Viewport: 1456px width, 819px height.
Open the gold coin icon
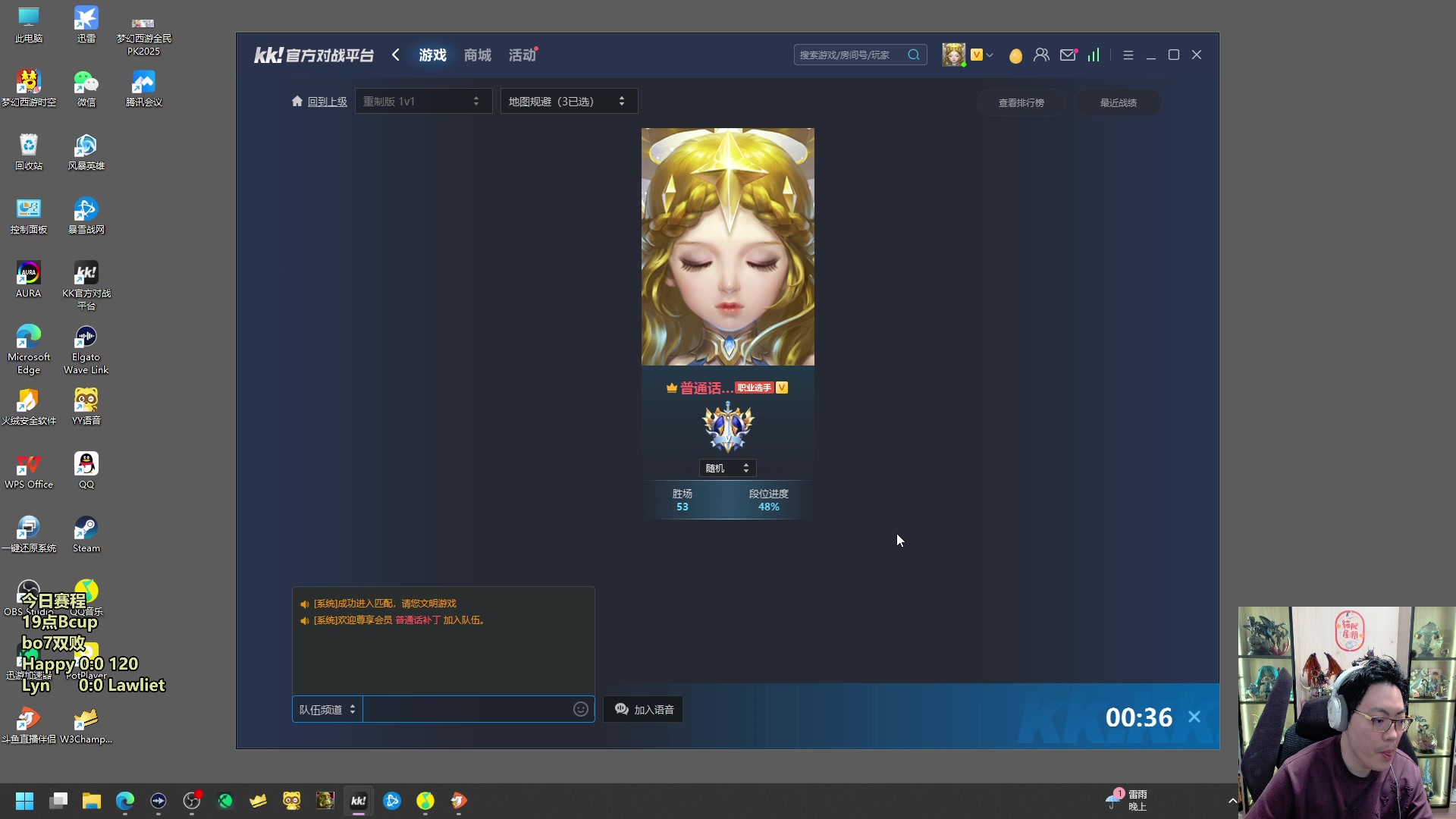pos(1015,55)
